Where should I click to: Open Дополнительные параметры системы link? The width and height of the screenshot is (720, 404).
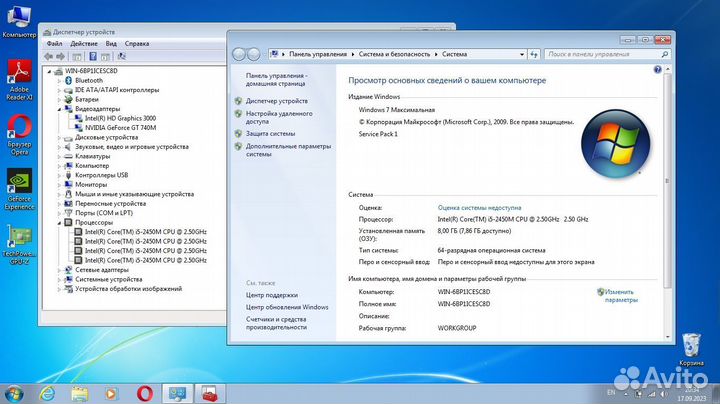click(288, 150)
